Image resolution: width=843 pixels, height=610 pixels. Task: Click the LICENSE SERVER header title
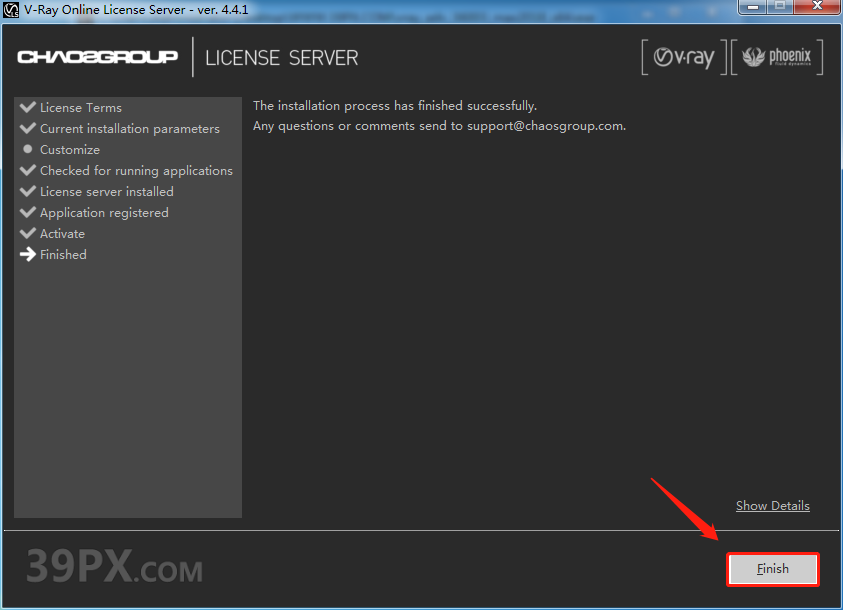click(x=281, y=58)
